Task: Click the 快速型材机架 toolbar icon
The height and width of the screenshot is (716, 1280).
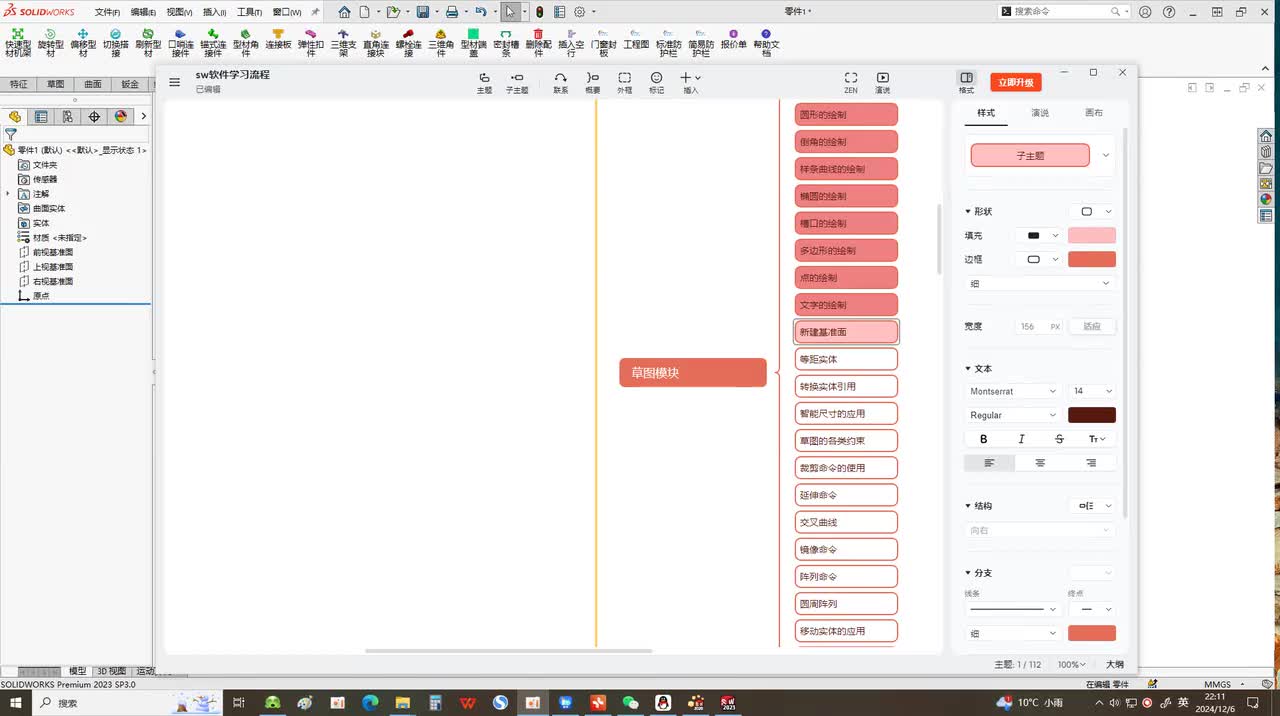Action: [x=18, y=42]
